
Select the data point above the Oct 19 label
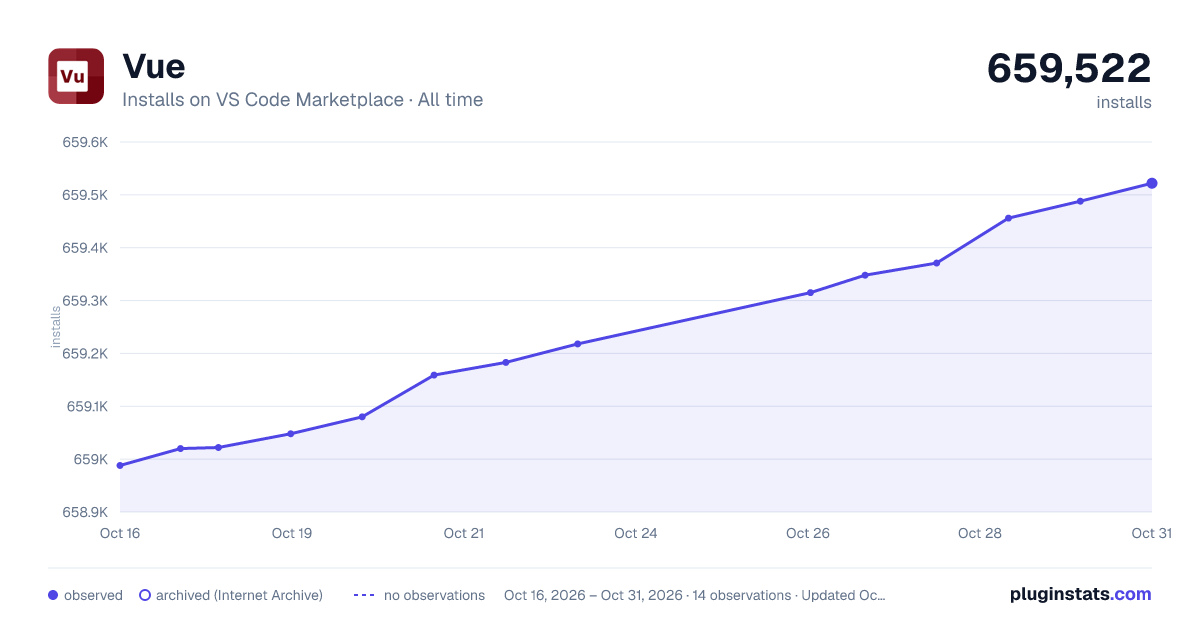[x=291, y=433]
